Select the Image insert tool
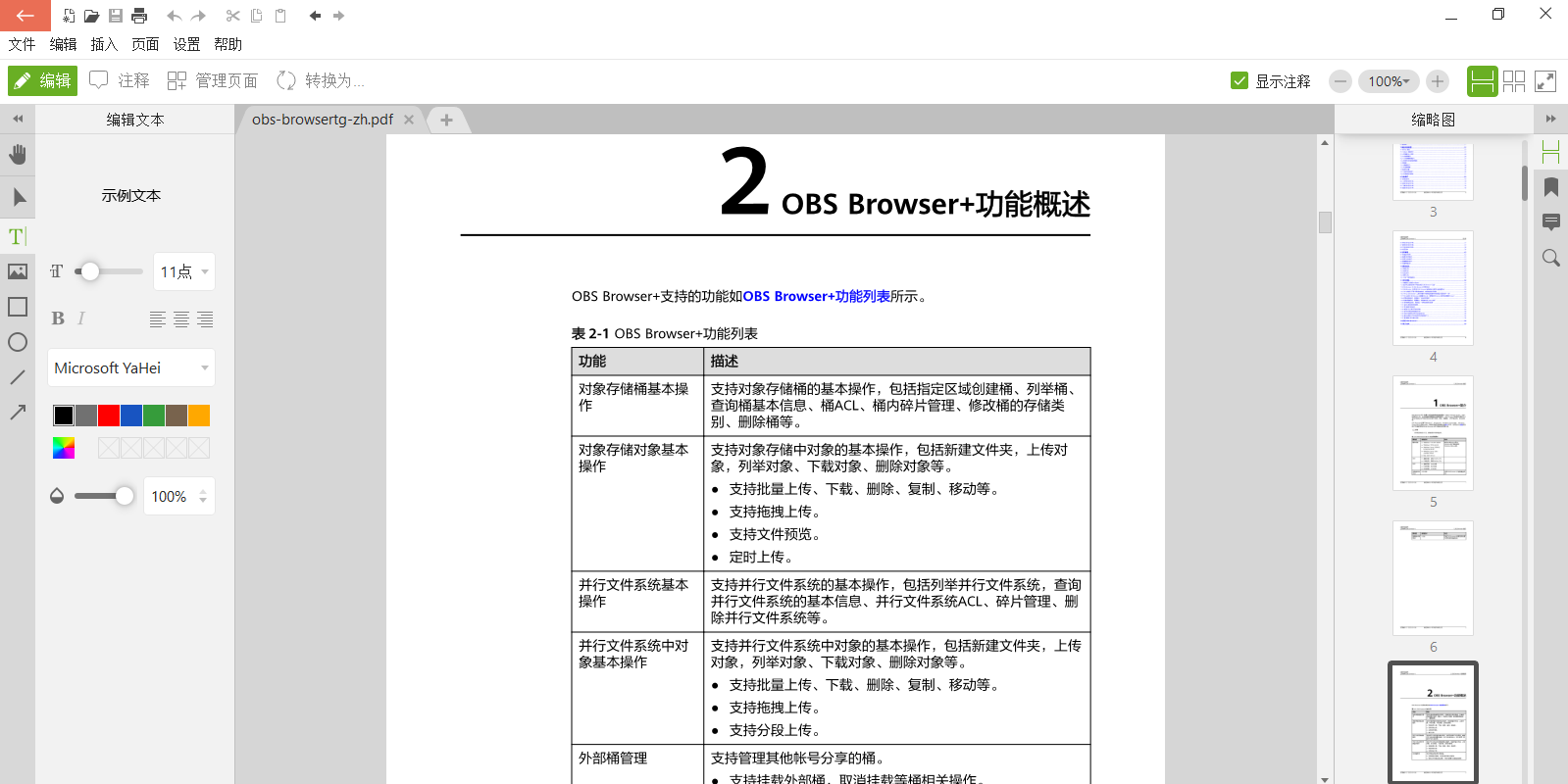The height and width of the screenshot is (784, 1568). click(18, 271)
